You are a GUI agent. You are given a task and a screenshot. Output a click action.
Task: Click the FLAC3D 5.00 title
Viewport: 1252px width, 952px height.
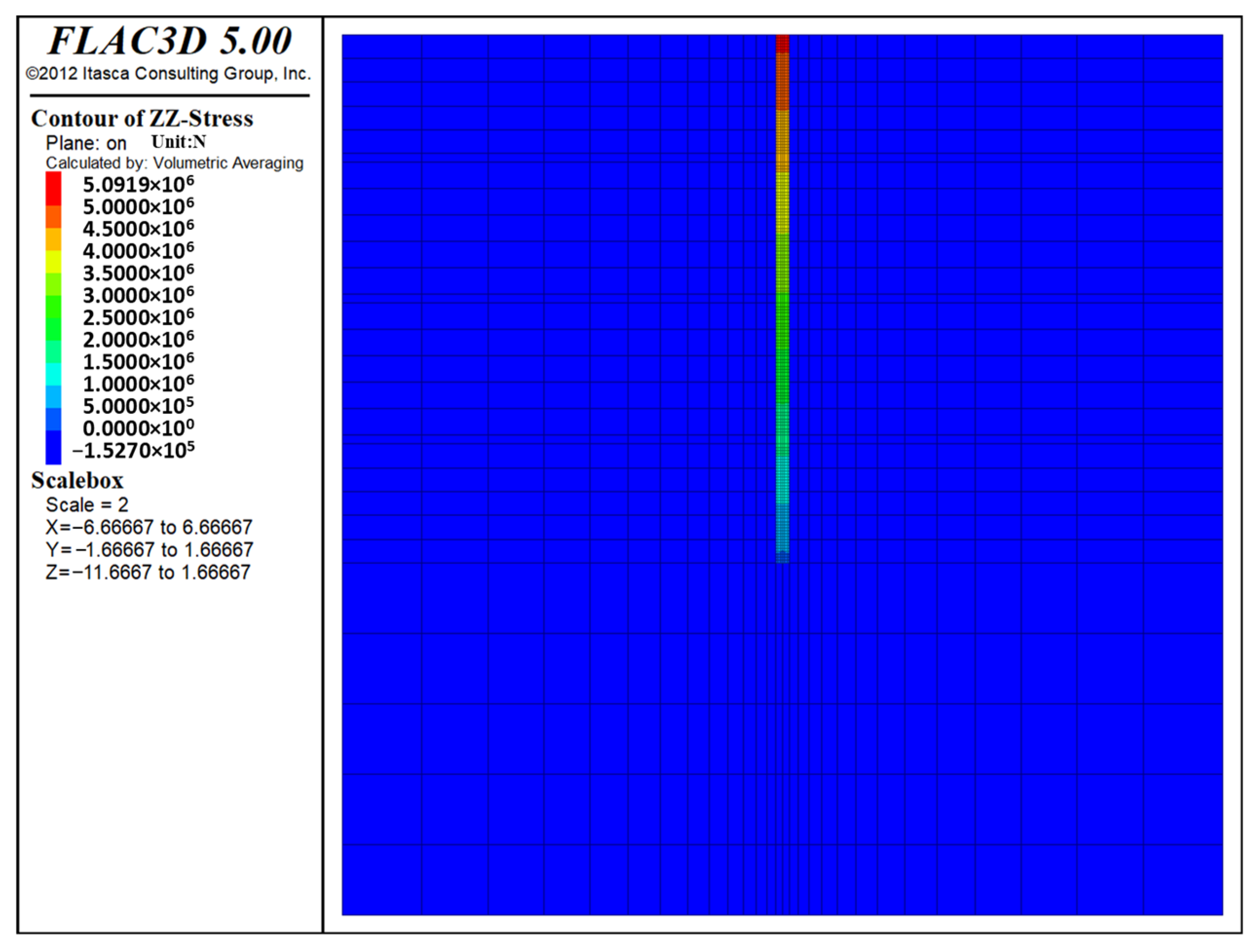pos(169,41)
